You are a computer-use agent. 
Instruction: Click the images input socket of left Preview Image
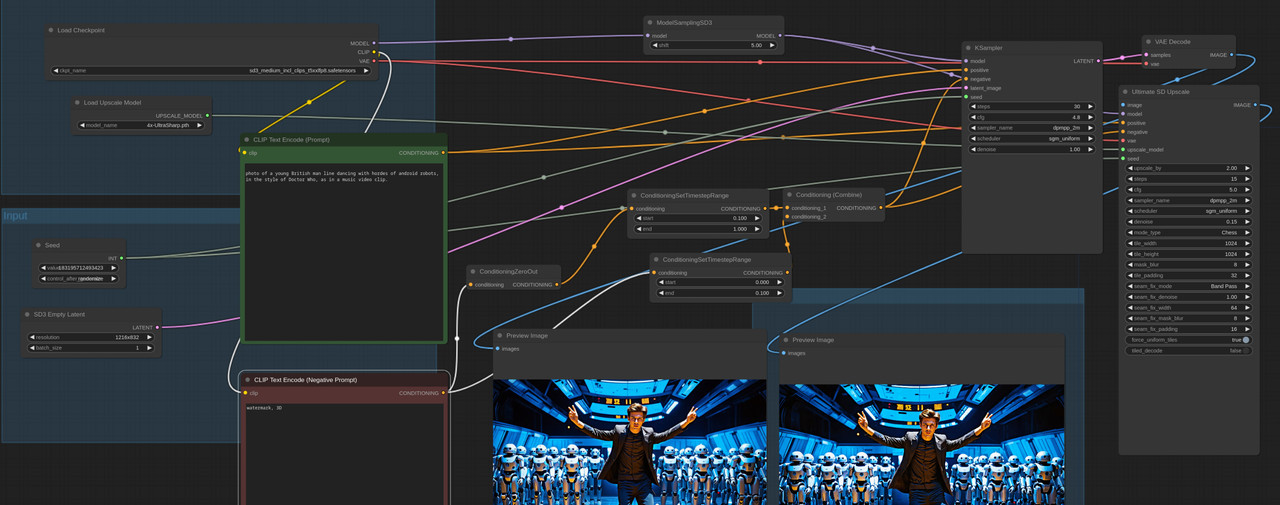point(497,349)
